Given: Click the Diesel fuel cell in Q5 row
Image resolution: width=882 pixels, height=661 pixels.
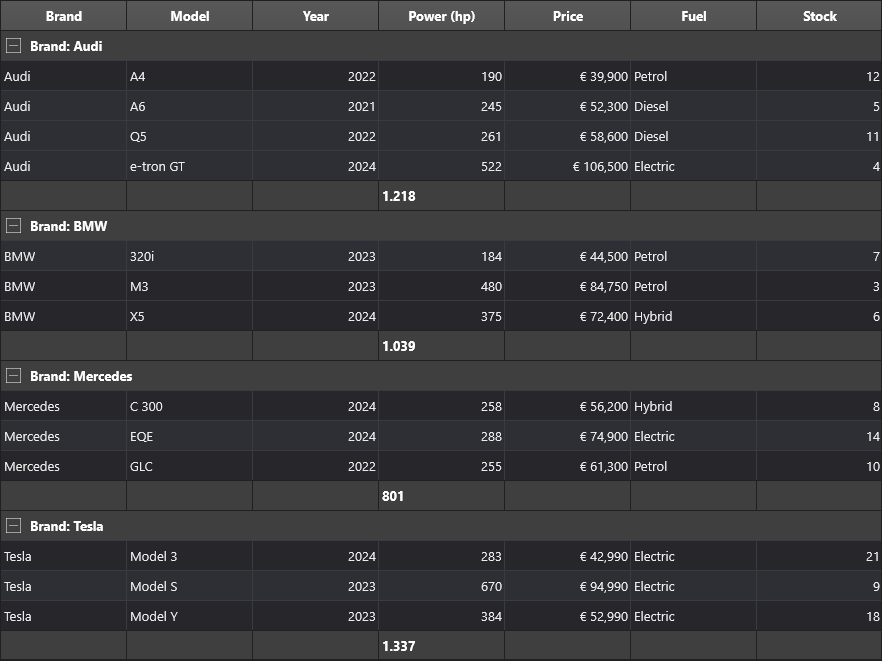Looking at the screenshot, I should (694, 136).
